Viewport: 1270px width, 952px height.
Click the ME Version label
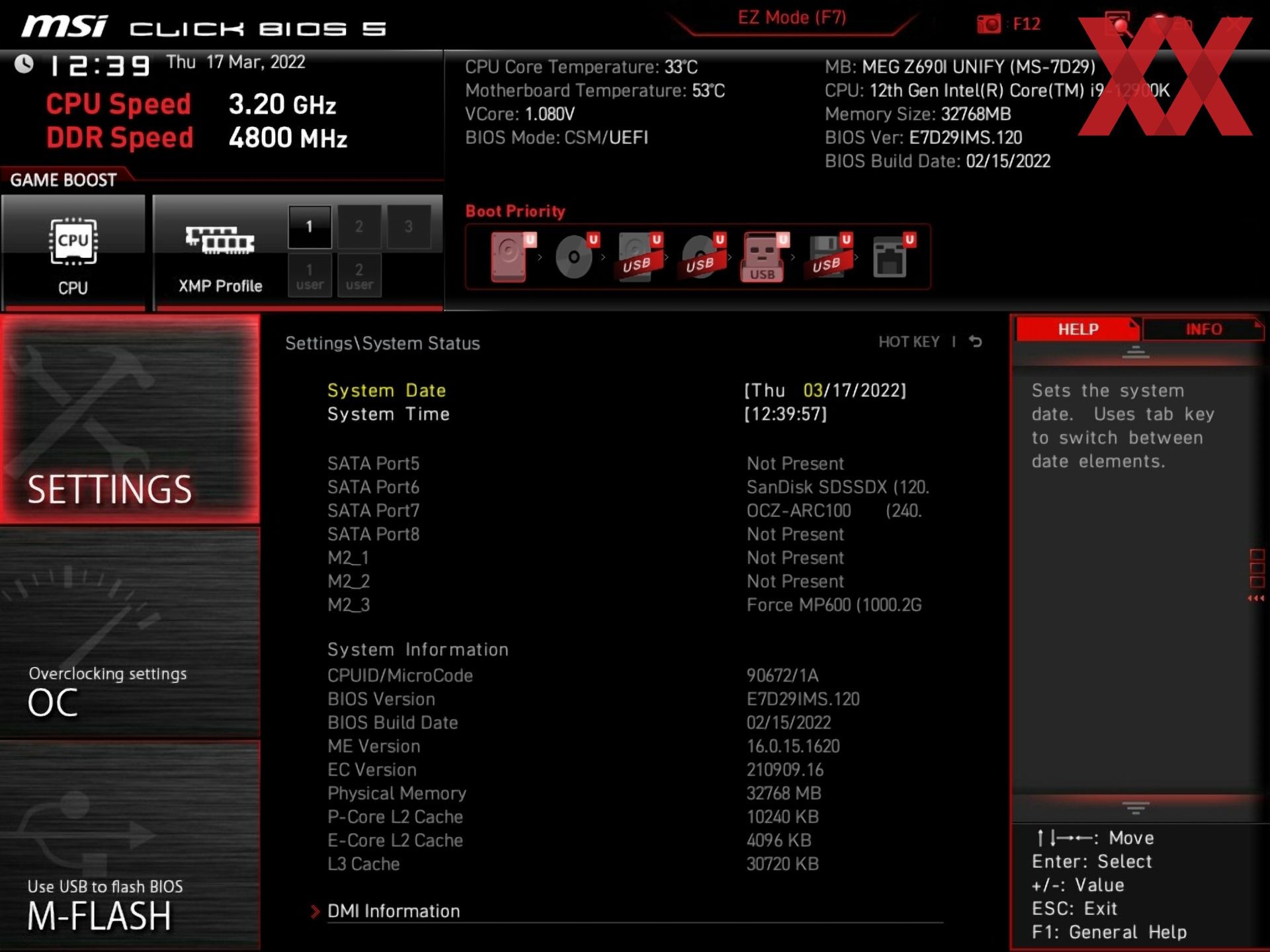pos(374,746)
